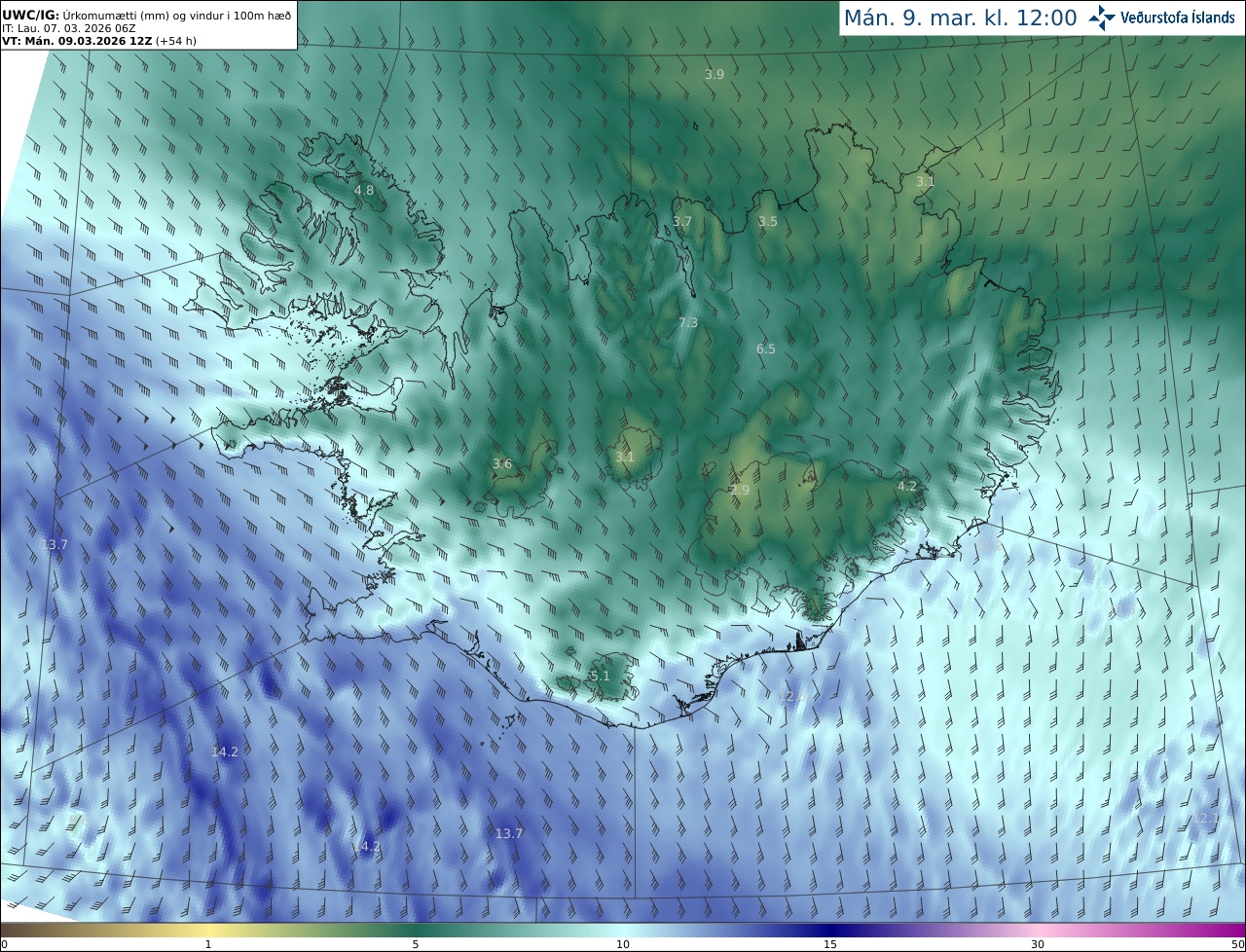Click the 'VT: Mán. 09.03.2026 12Z (+54 h)' line
Image resolution: width=1246 pixels, height=952 pixels.
click(x=99, y=41)
